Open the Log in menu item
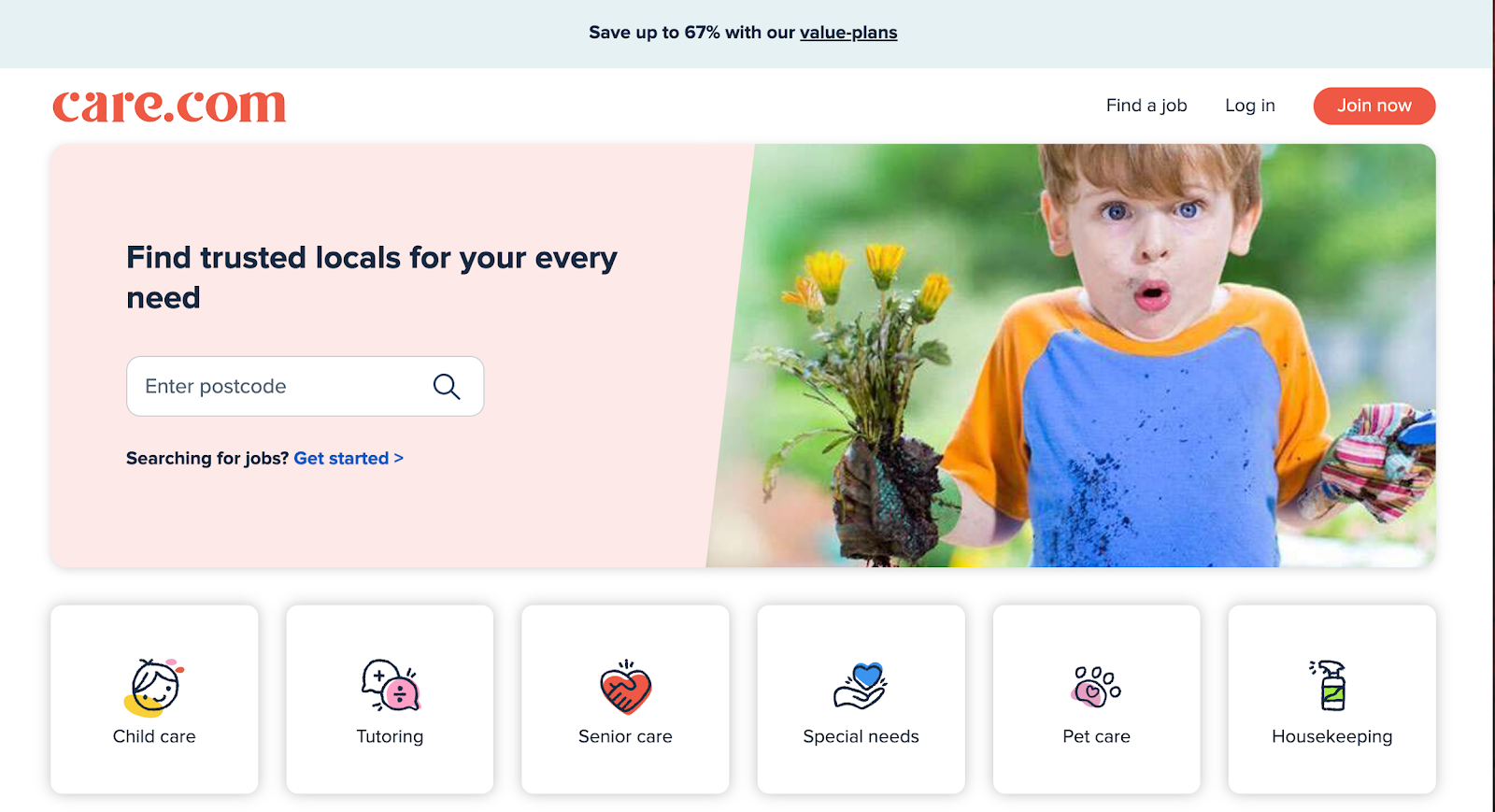Image resolution: width=1495 pixels, height=812 pixels. point(1250,106)
